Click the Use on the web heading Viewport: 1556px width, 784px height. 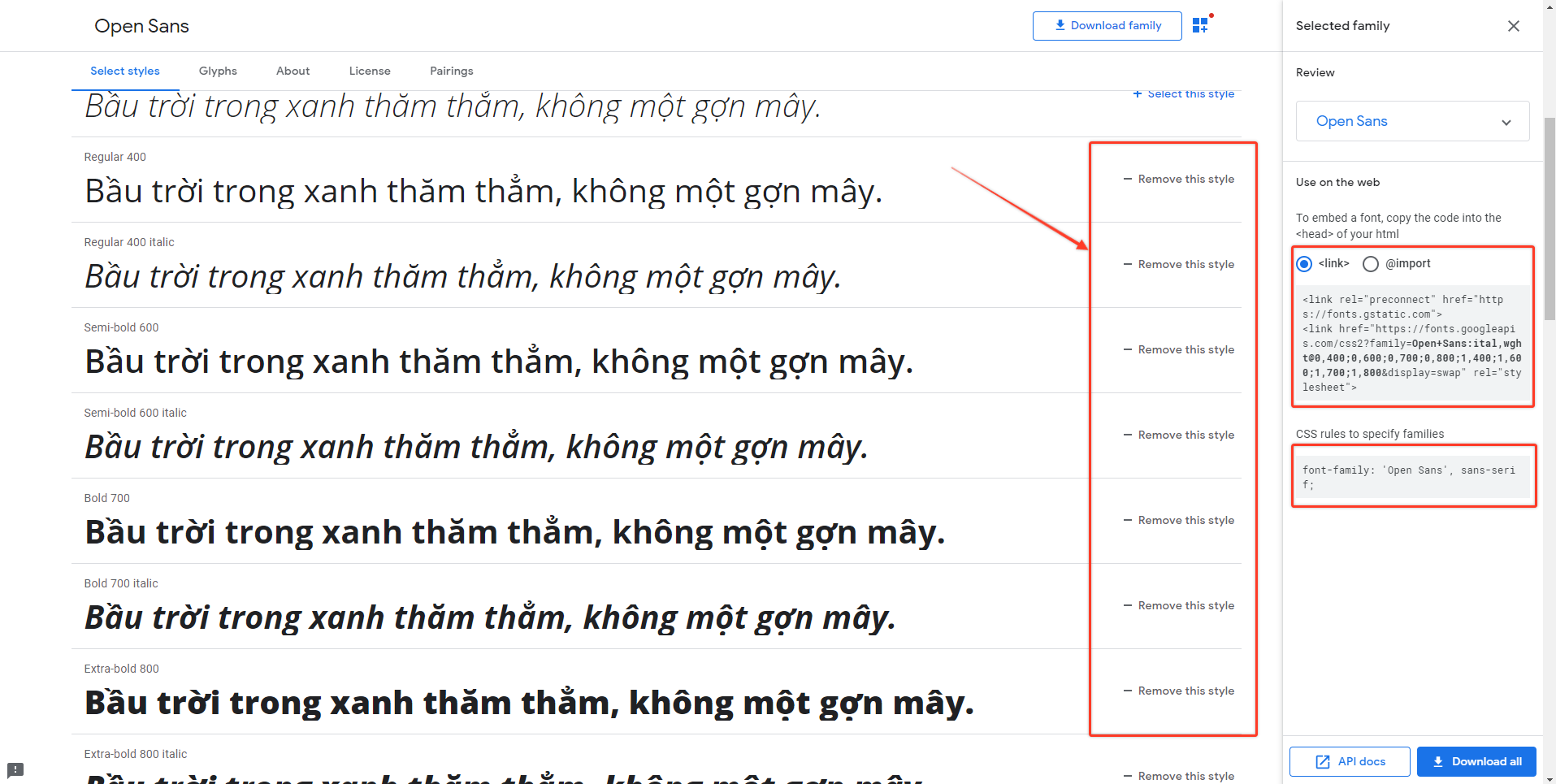[x=1337, y=182]
